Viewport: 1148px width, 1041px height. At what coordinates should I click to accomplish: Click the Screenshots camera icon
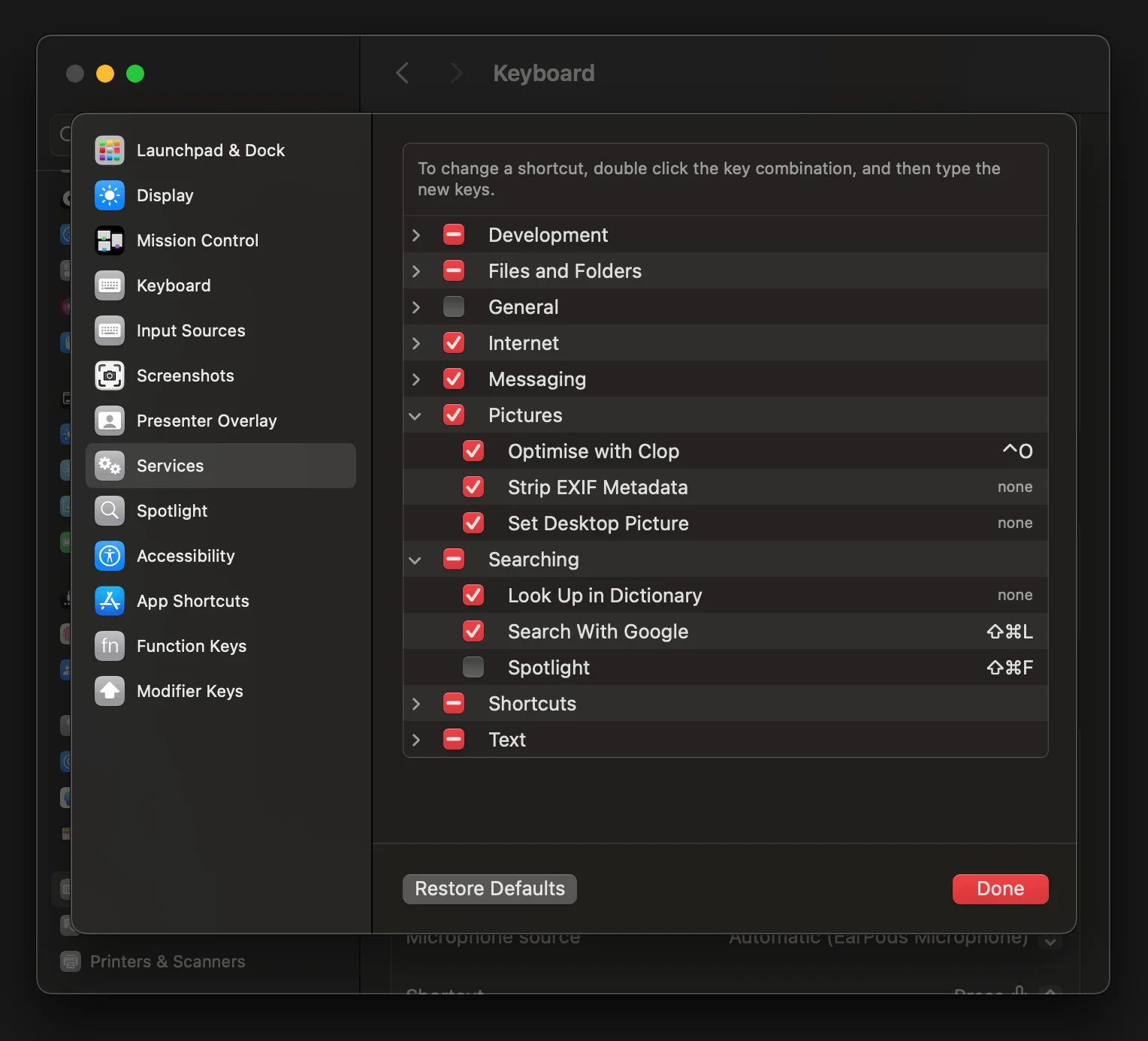pyautogui.click(x=110, y=376)
